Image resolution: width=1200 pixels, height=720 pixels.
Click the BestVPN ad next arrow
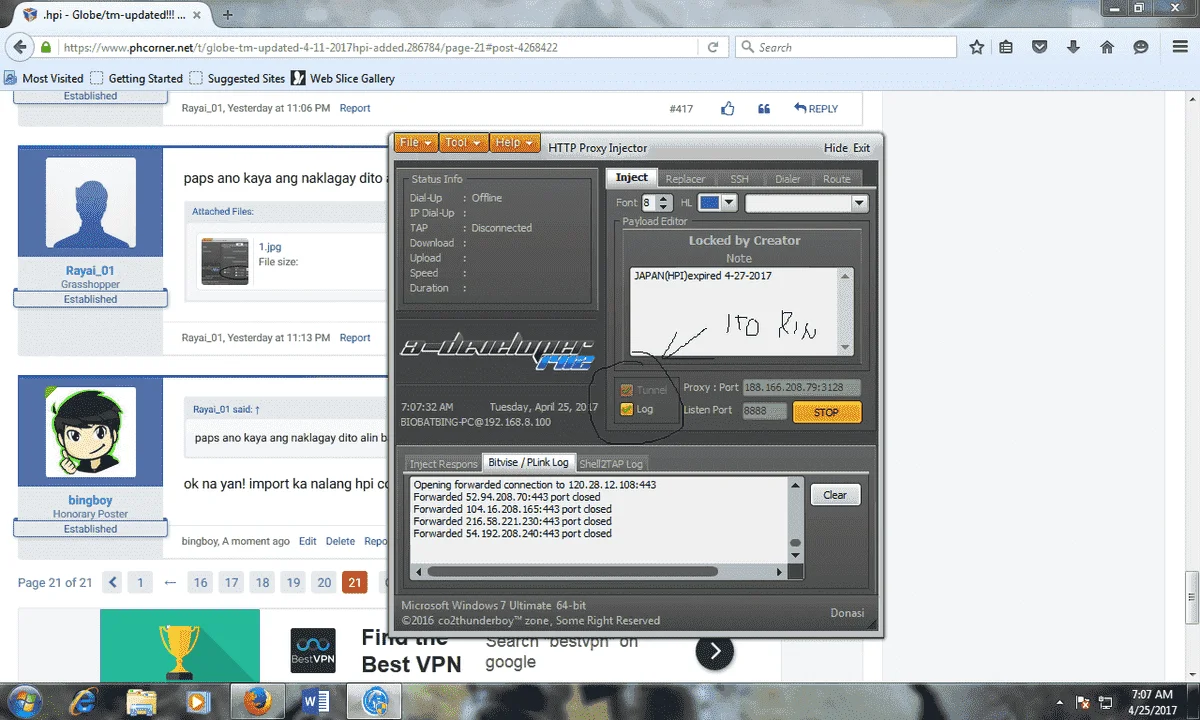click(715, 652)
